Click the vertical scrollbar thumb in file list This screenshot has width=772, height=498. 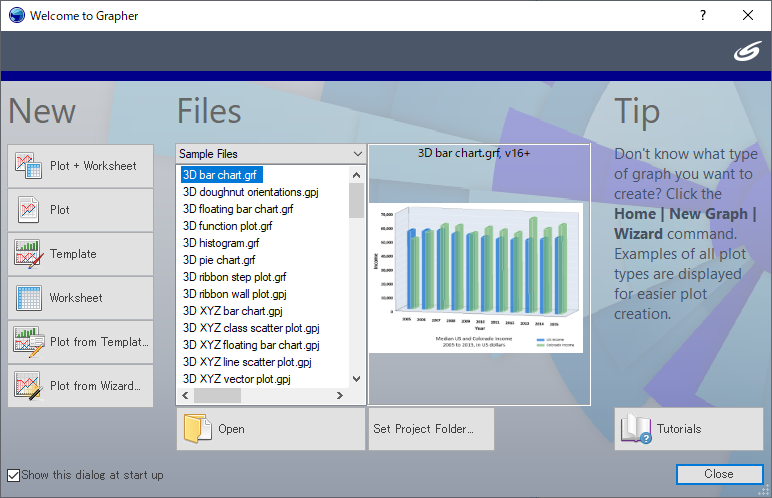pyautogui.click(x=356, y=200)
